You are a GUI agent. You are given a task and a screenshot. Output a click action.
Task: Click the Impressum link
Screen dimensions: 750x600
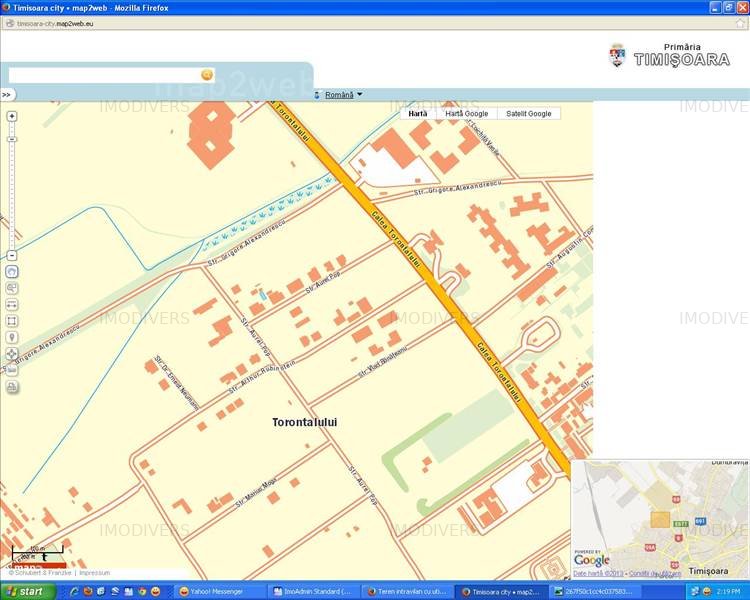(x=94, y=573)
